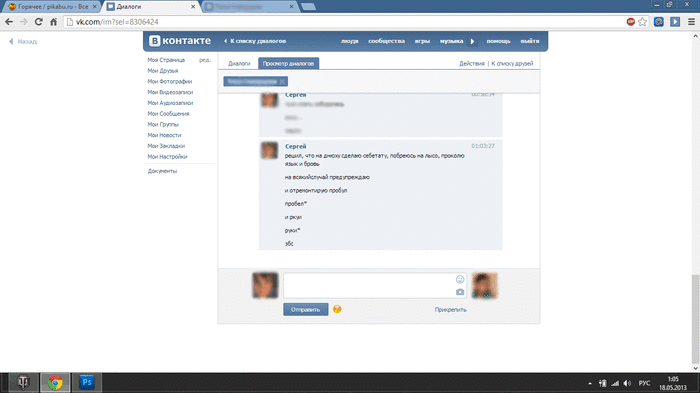This screenshot has height=393, width=700.
Task: Remove the selected dialog partner tag
Action: click(282, 81)
